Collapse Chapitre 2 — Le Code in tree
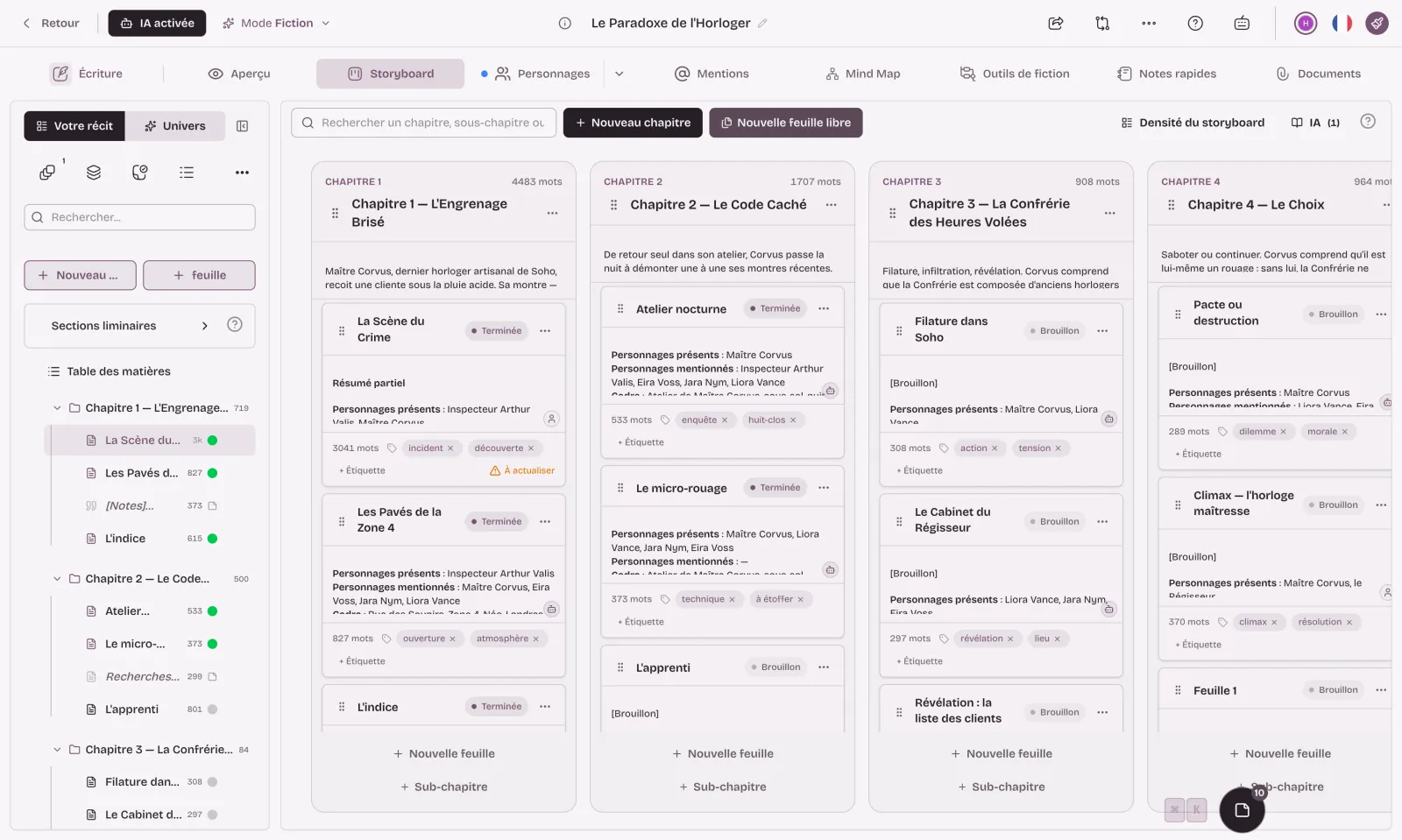Viewport: 1402px width, 840px height. pyautogui.click(x=57, y=579)
